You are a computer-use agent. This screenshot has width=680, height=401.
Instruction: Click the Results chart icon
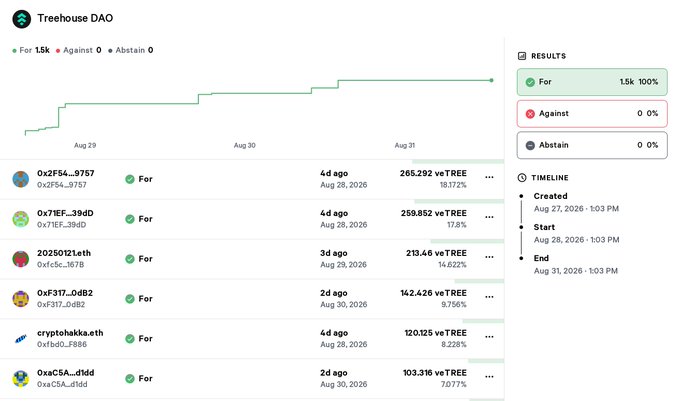[522, 56]
